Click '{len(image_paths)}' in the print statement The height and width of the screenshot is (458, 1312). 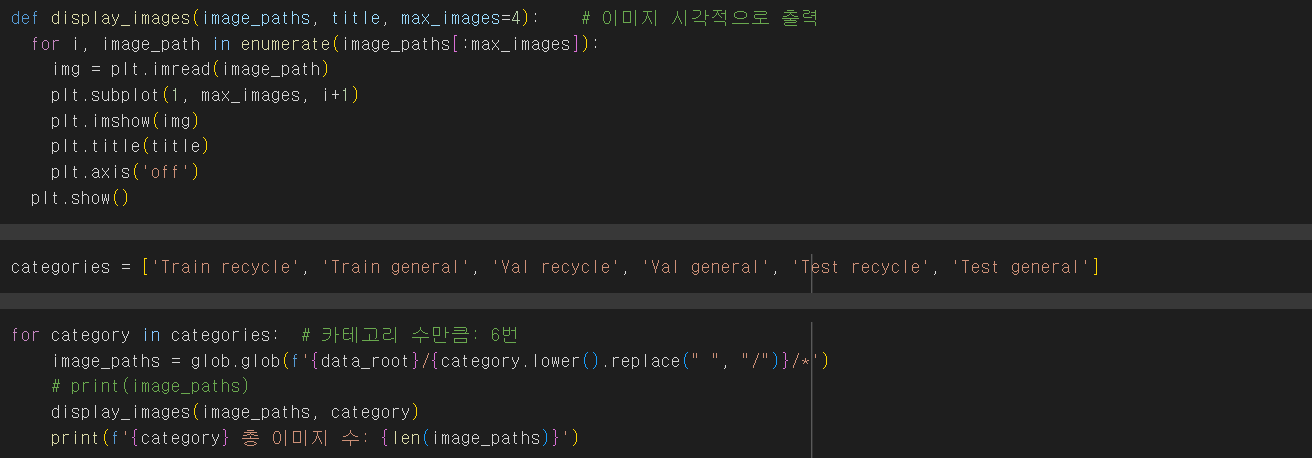click(x=470, y=438)
